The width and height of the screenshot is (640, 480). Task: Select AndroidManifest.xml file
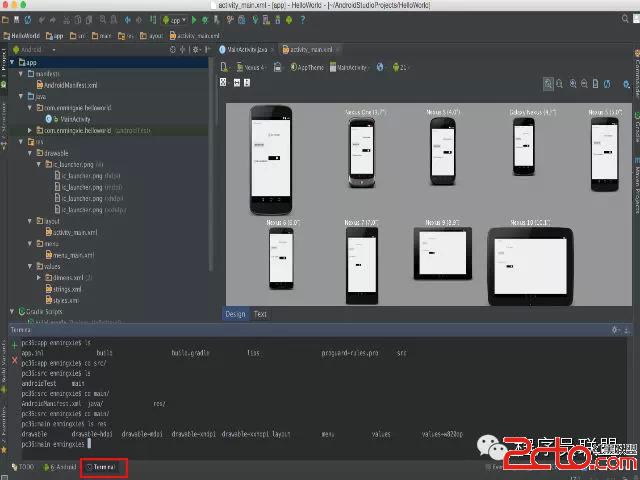pyautogui.click(x=72, y=84)
